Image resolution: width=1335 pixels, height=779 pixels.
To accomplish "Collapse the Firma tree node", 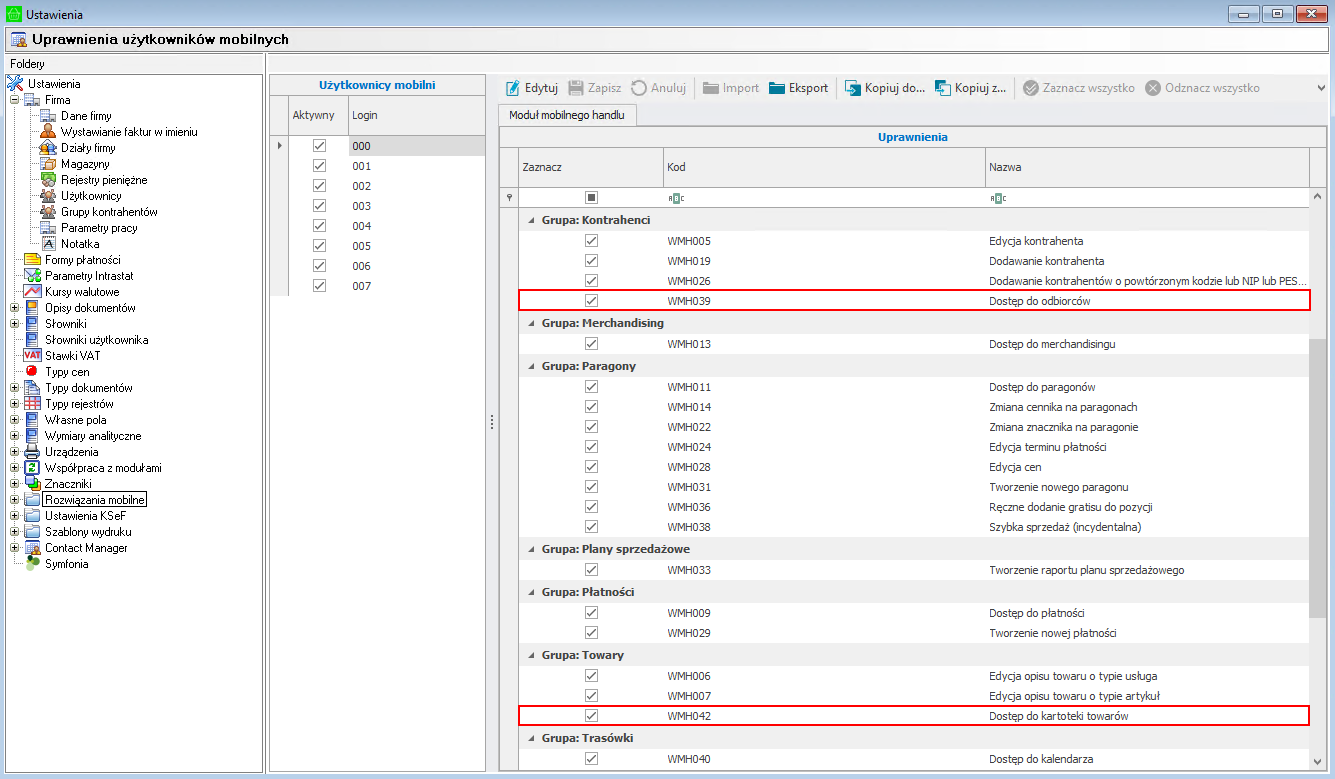I will 15,100.
